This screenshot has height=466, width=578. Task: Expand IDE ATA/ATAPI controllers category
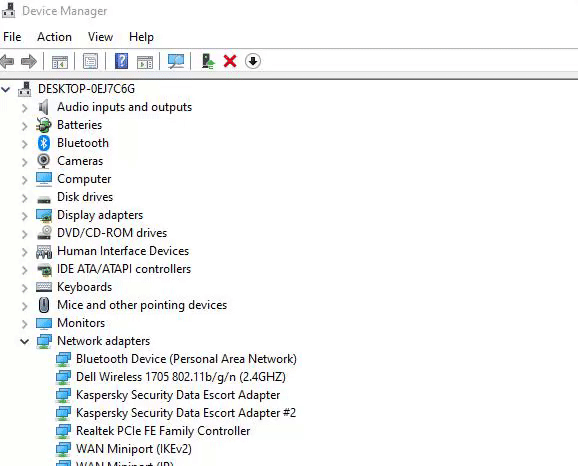pyautogui.click(x=25, y=271)
